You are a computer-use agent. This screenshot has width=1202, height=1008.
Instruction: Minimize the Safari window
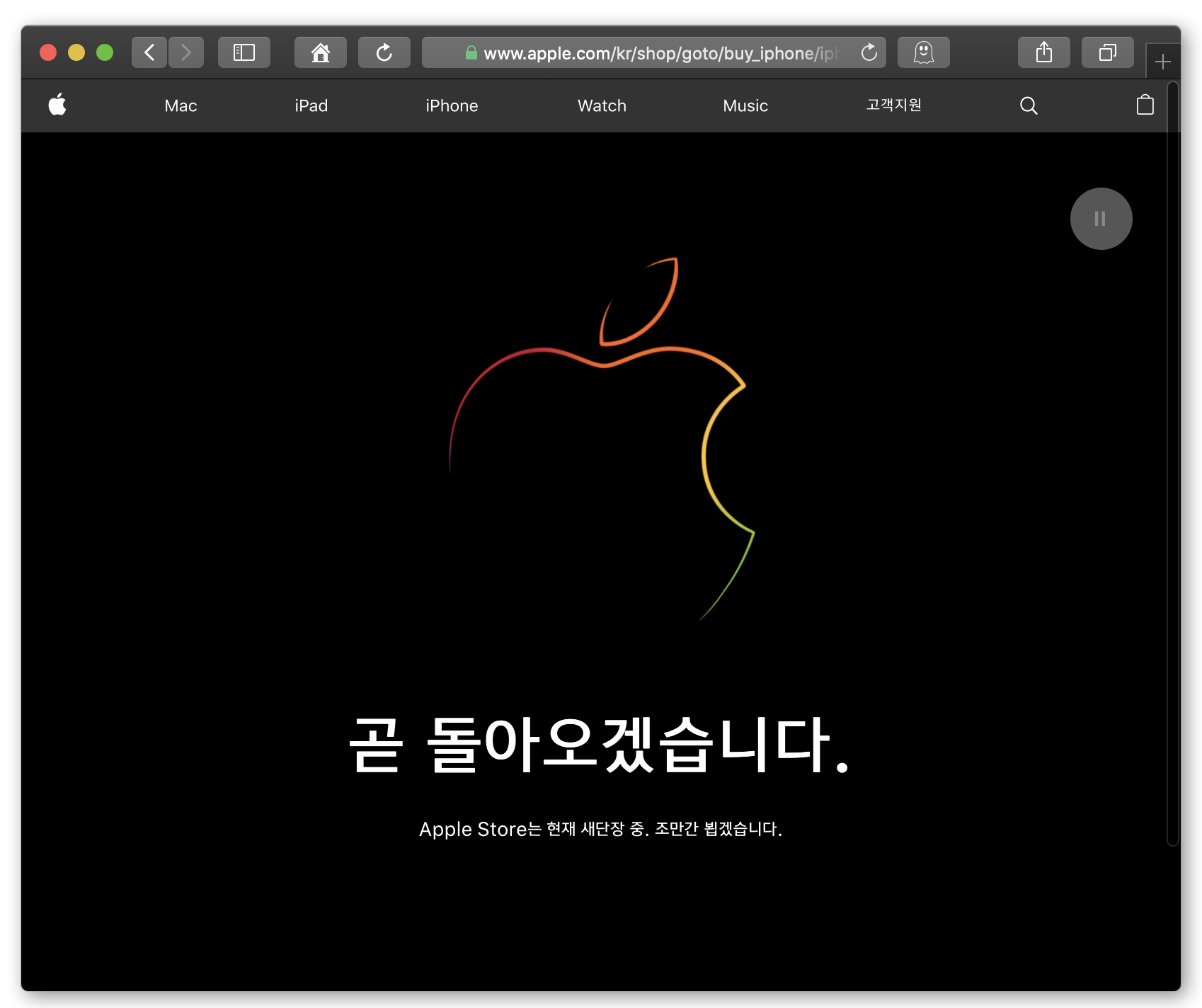[76, 52]
